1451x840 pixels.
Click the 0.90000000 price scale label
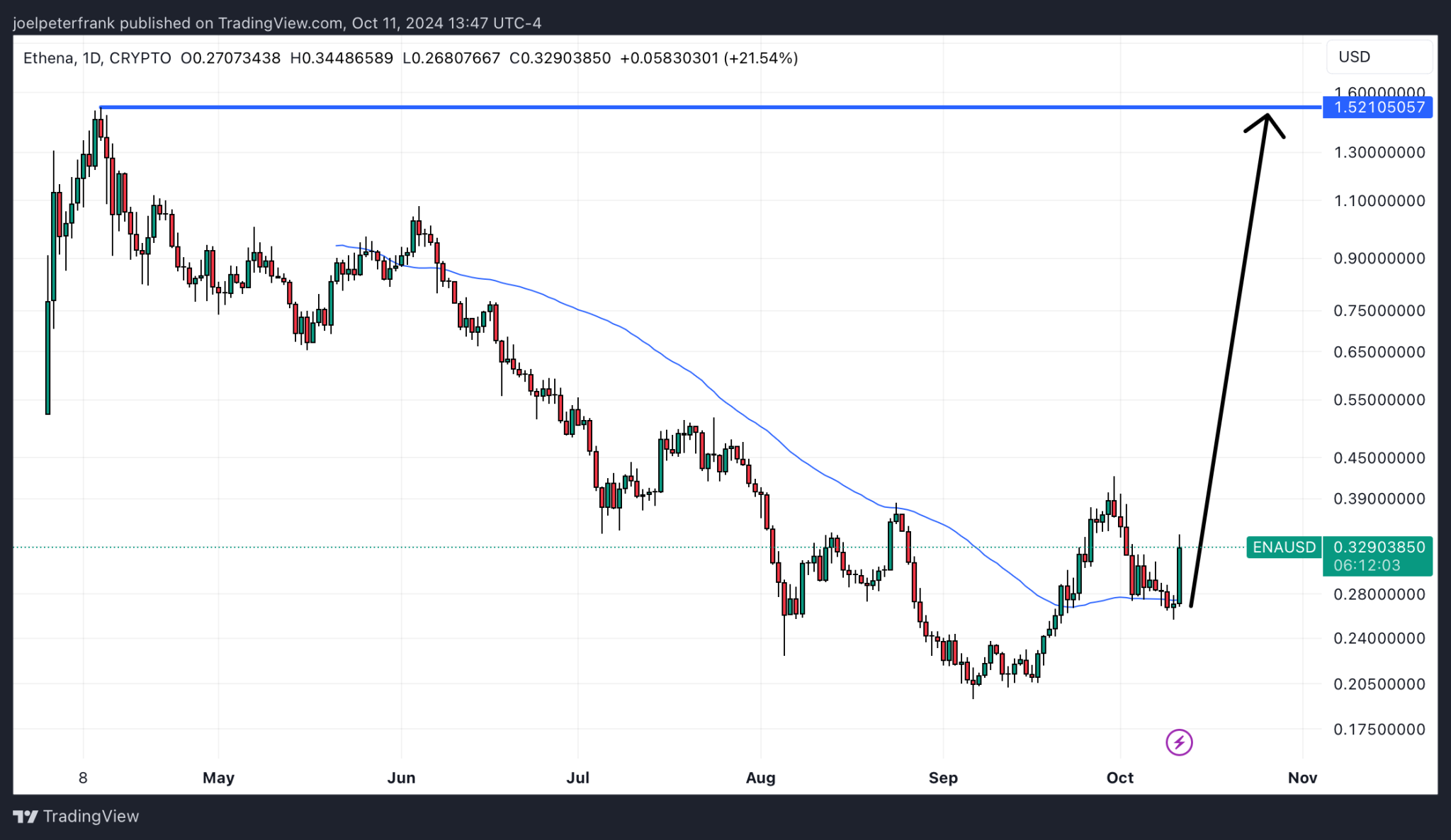pyautogui.click(x=1379, y=259)
